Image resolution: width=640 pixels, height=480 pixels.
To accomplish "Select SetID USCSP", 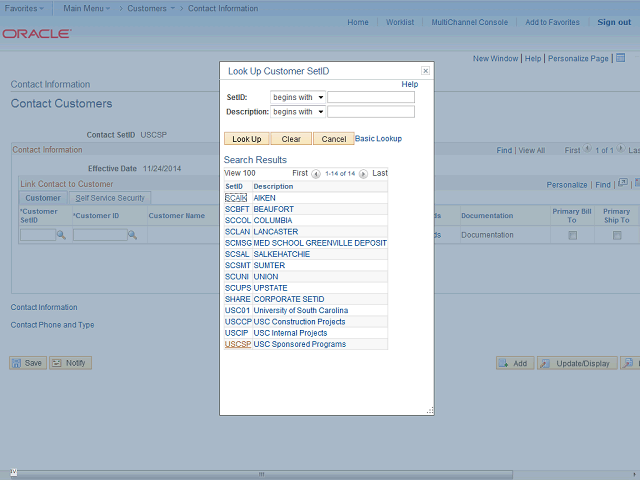I will tap(238, 344).
